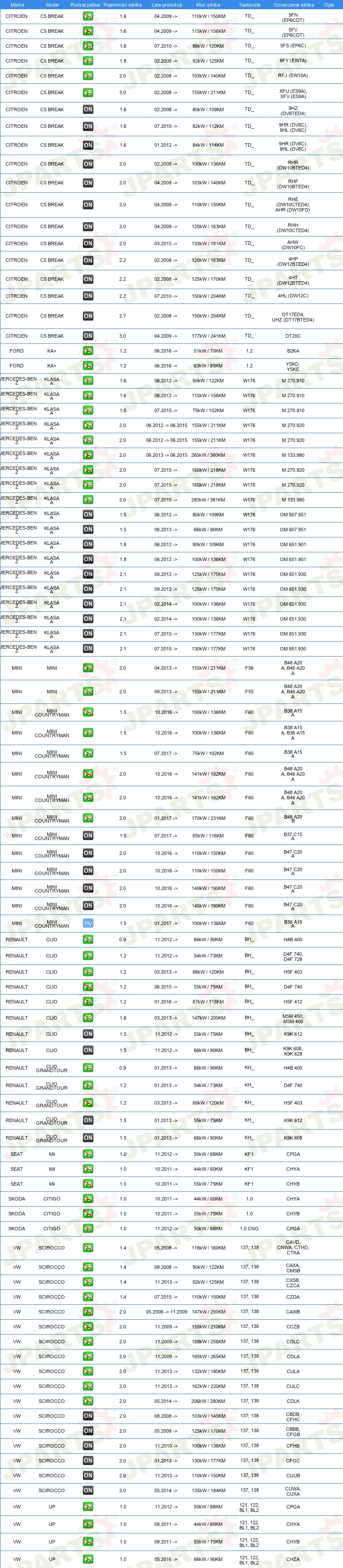The width and height of the screenshot is (343, 1568).
Task: Select the engine code 'CDLC'
Action: 293,1342
